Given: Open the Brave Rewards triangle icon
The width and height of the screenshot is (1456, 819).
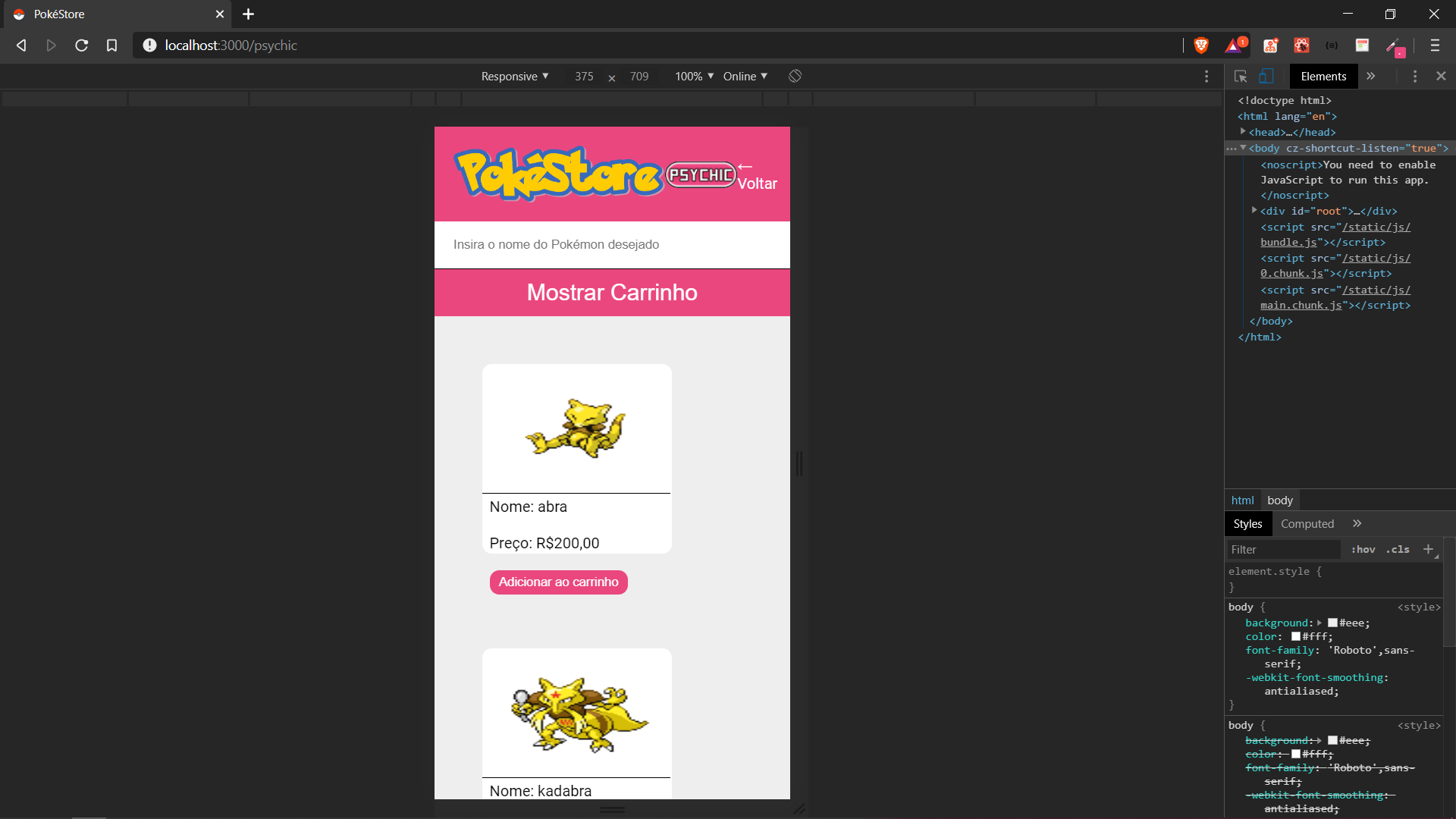Looking at the screenshot, I should coord(1234,45).
